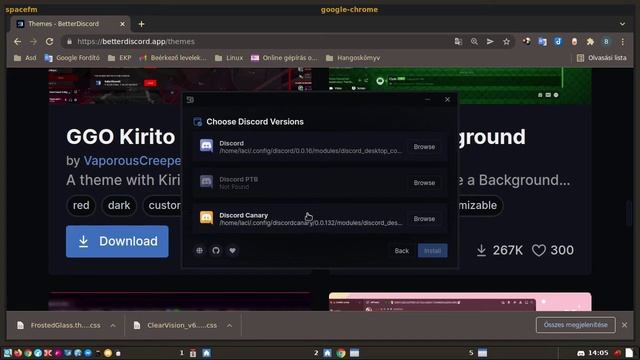Click the translate page icon in address bar

point(458,42)
